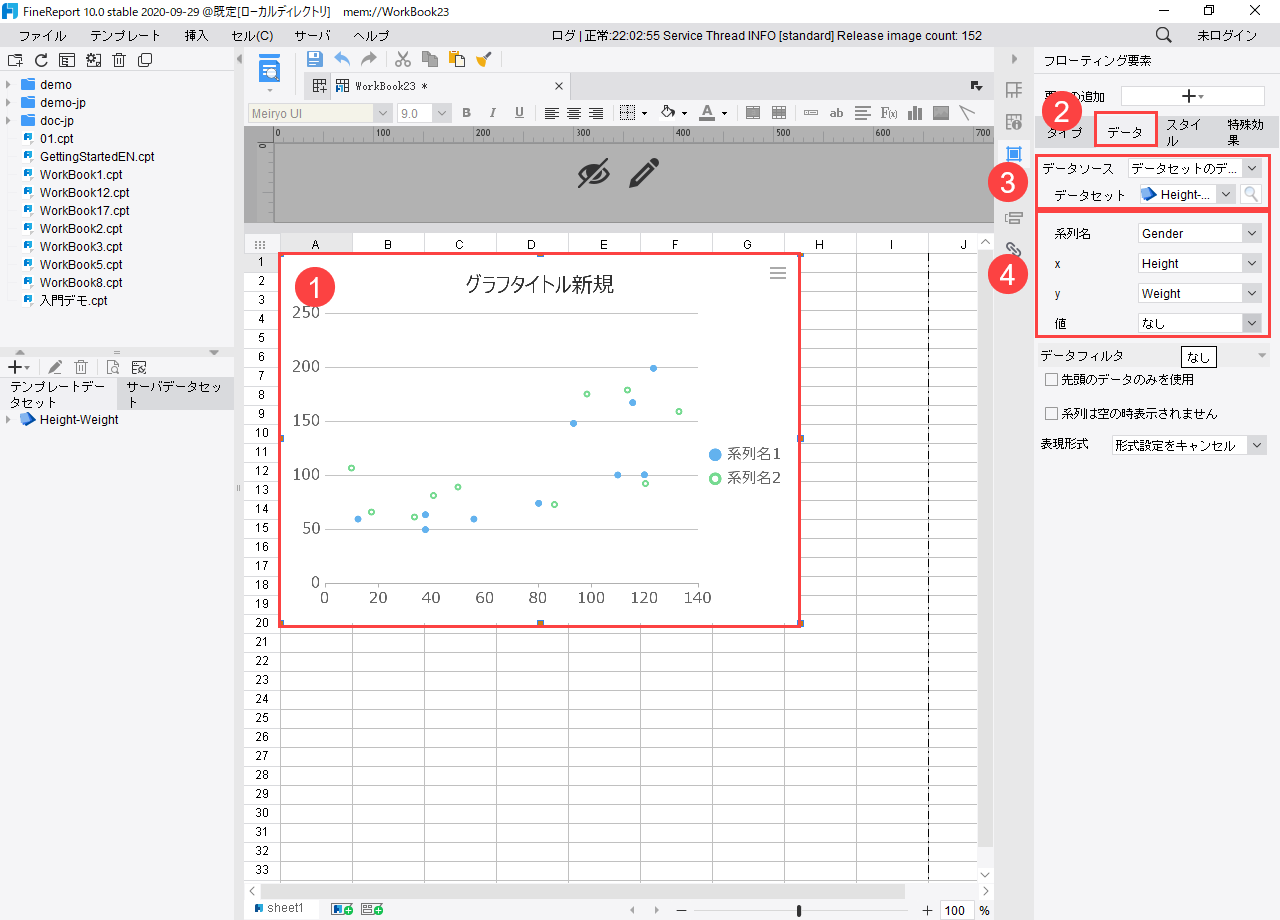Screen dimensions: 1280x920
Task: Insert chart with bar chart icon
Action: click(x=915, y=113)
